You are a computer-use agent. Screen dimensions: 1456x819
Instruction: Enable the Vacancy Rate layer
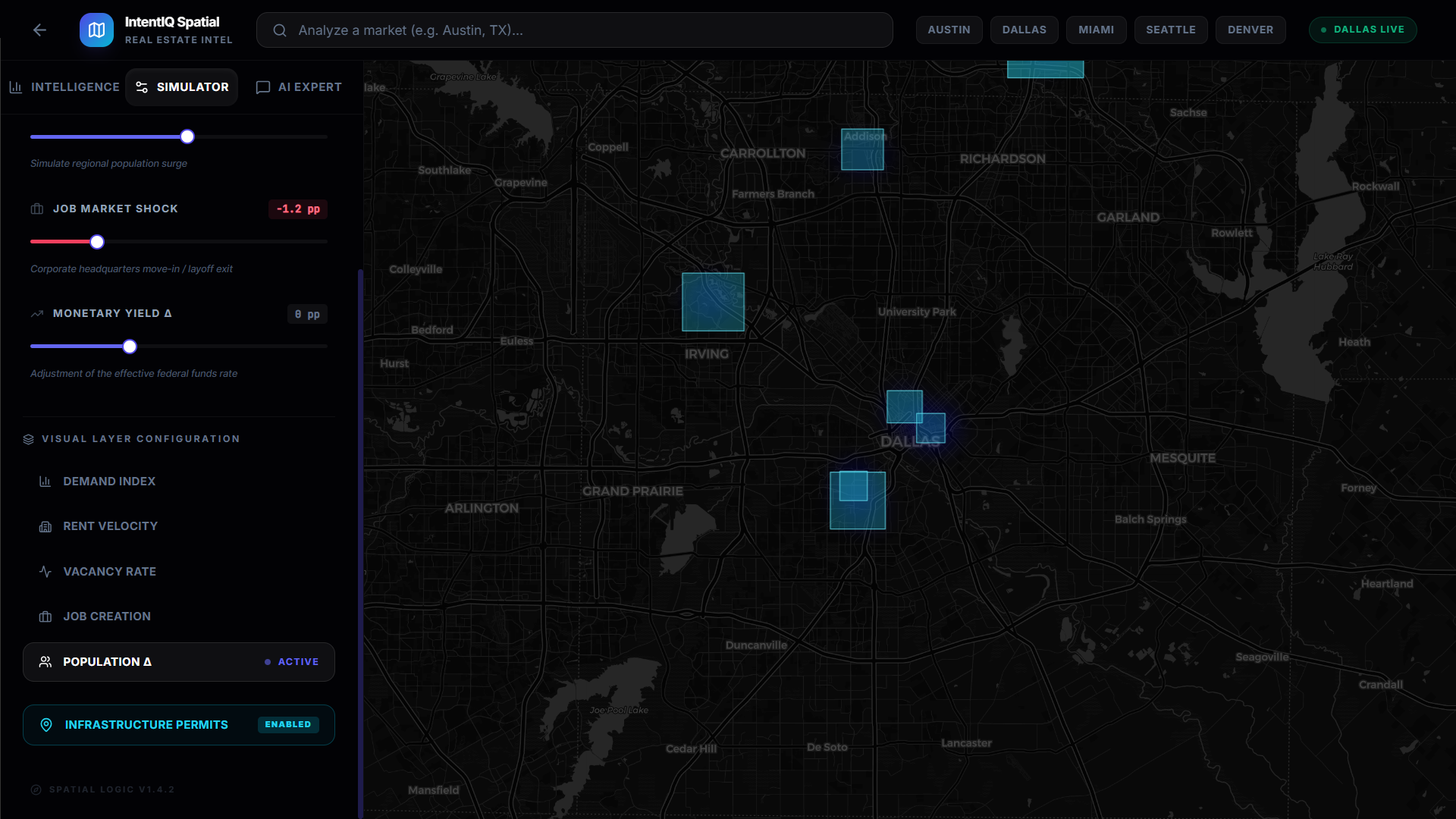click(109, 572)
